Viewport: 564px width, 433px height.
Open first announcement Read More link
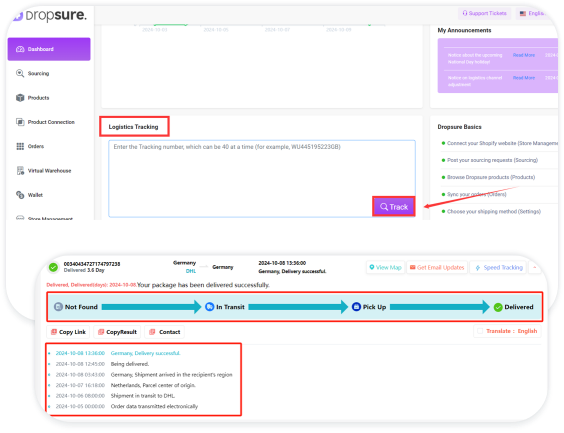pos(524,55)
